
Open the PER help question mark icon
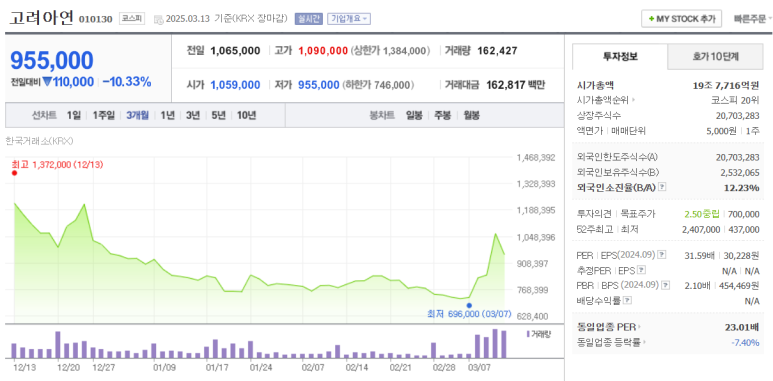[x=662, y=255]
